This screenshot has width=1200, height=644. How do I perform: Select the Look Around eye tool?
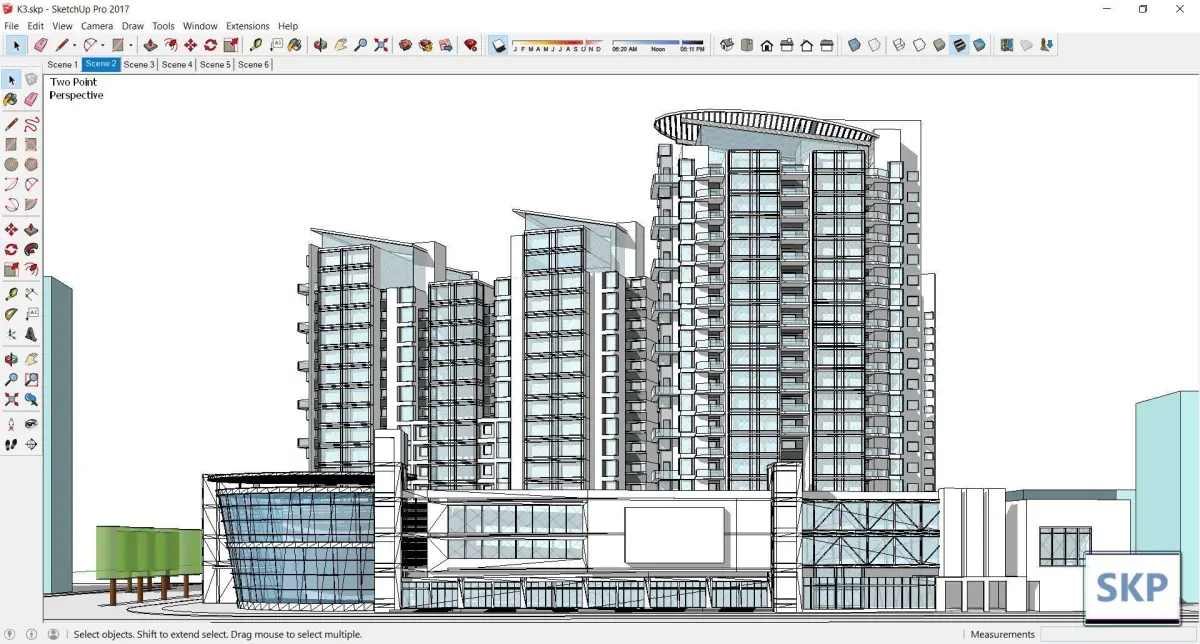31,424
